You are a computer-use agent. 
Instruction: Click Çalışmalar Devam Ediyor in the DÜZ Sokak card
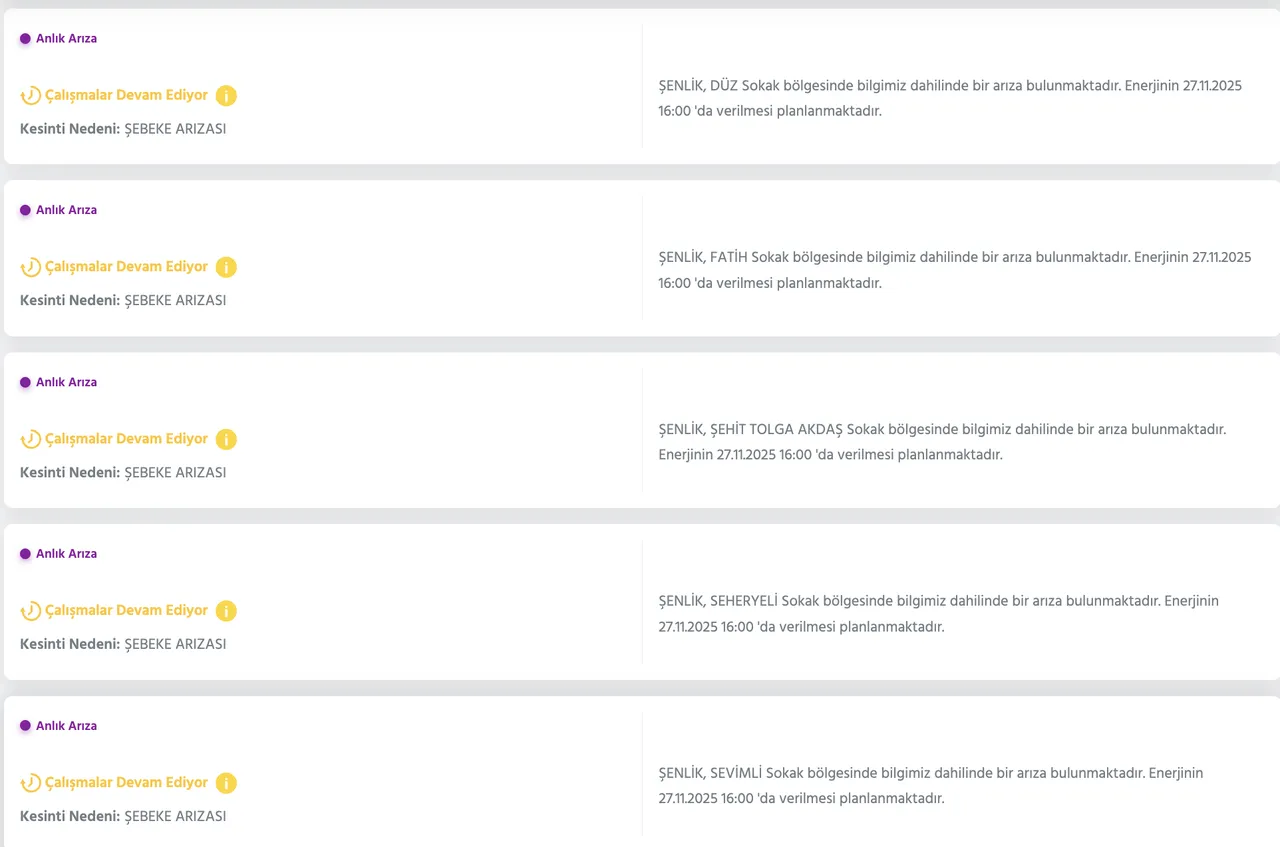tap(126, 96)
